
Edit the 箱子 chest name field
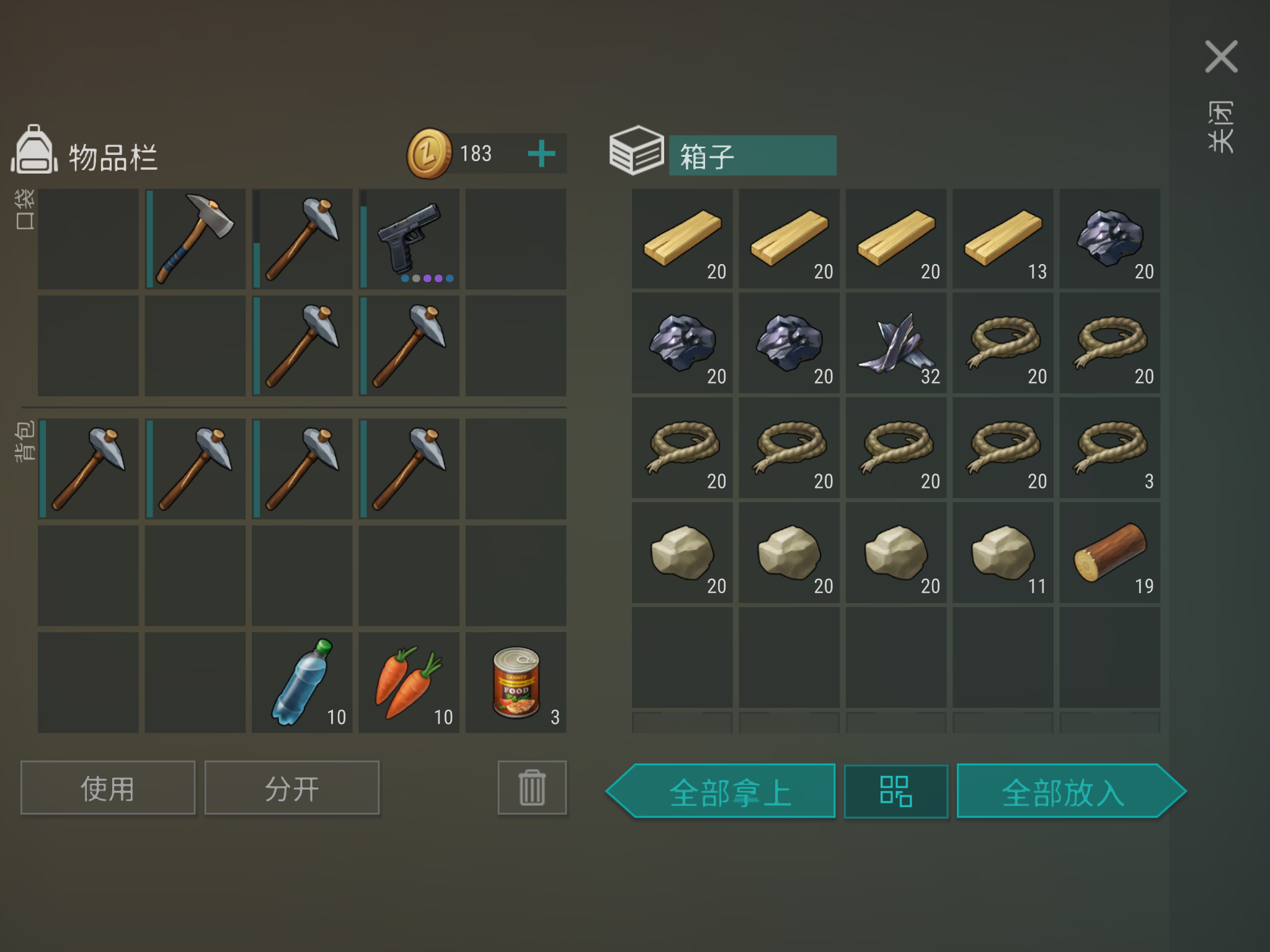(753, 156)
